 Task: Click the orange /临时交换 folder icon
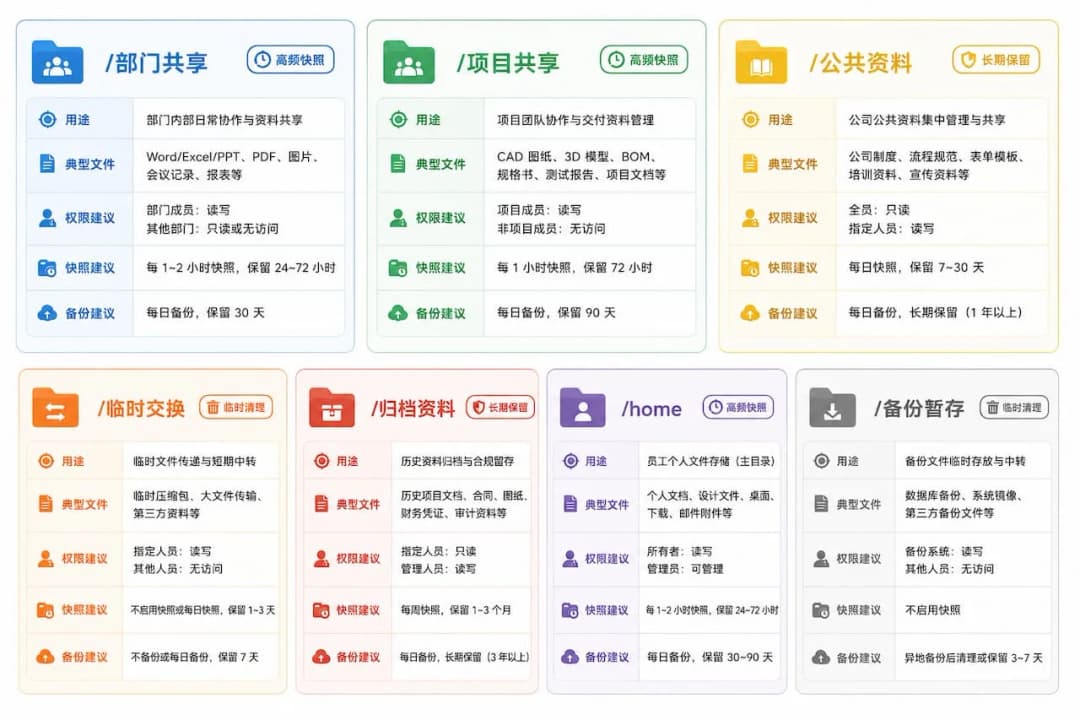[x=55, y=408]
